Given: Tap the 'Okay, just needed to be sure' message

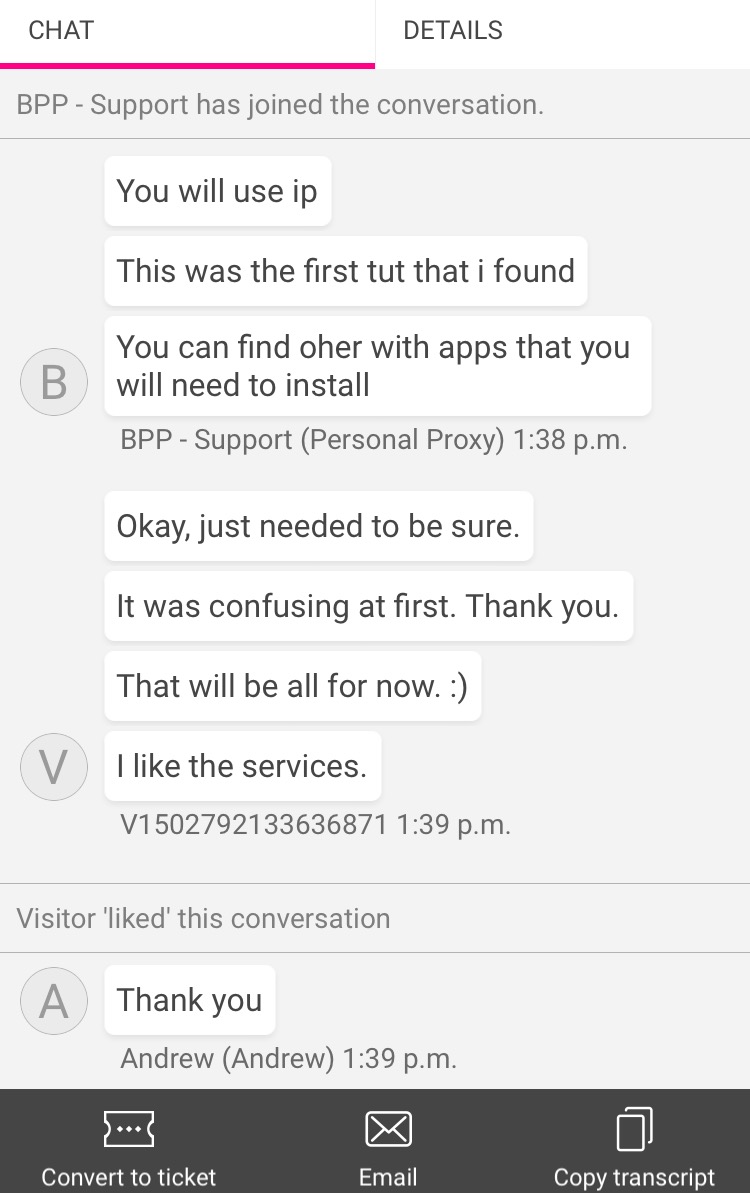Looking at the screenshot, I should [319, 527].
